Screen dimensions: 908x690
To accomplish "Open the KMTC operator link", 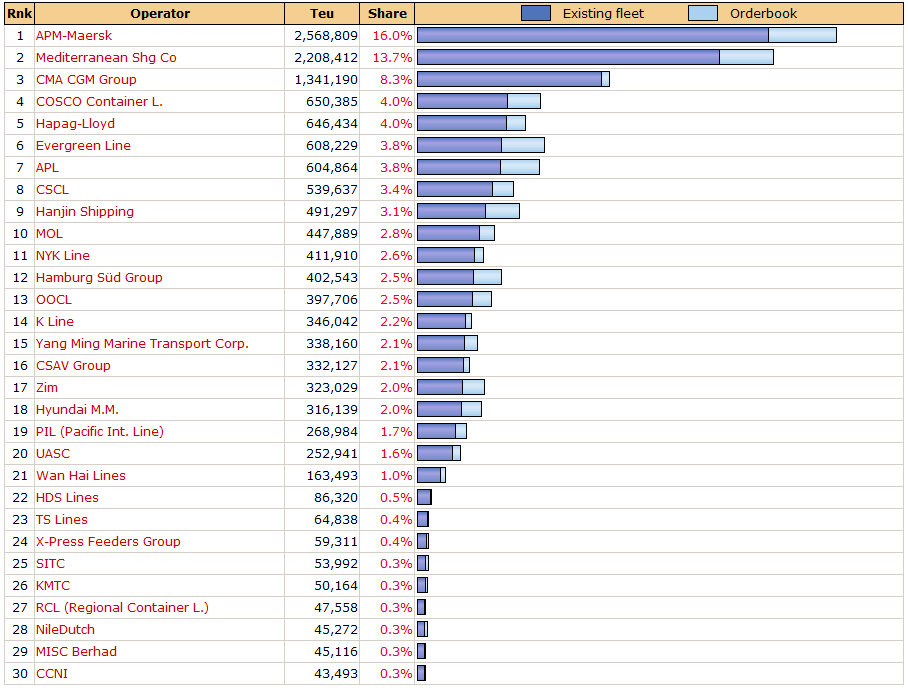I will click(53, 586).
